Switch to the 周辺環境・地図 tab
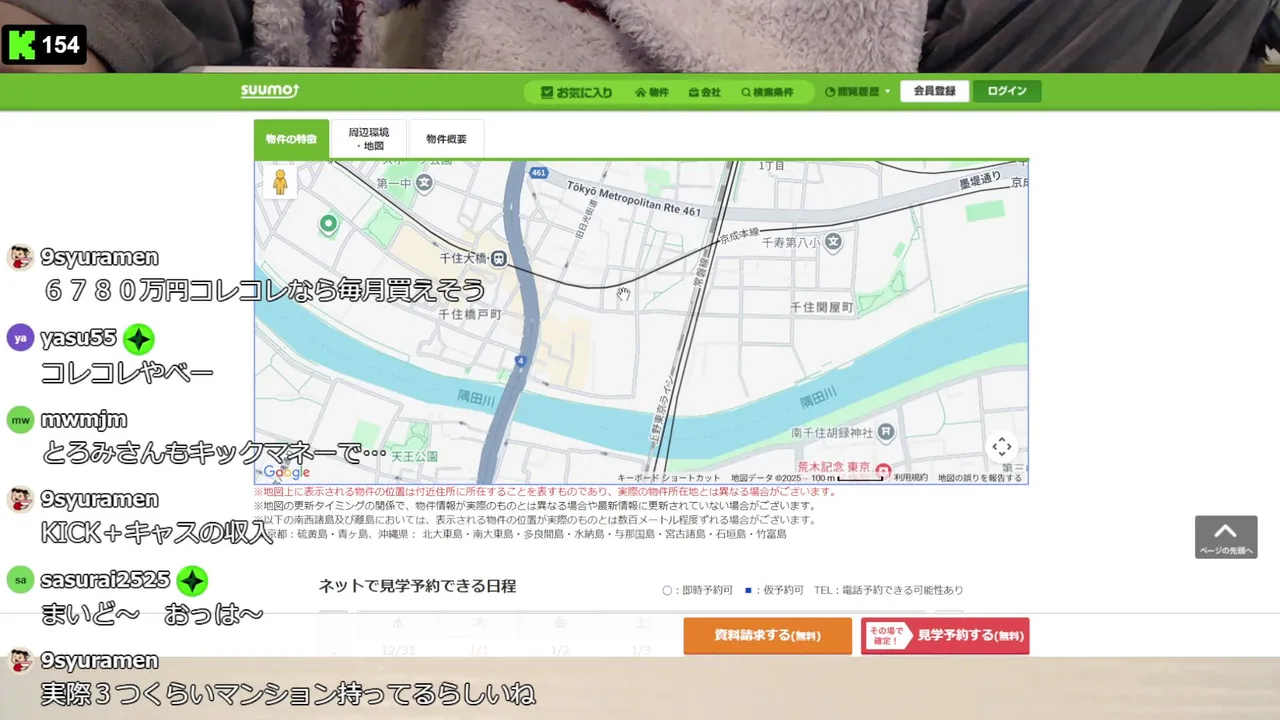 coord(369,139)
